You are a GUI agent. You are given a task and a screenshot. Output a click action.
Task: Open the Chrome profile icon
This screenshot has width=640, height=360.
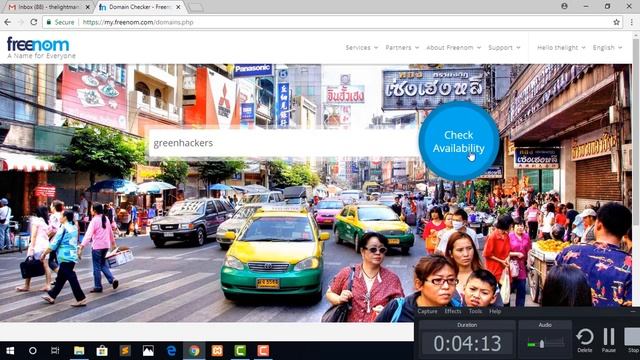click(564, 6)
